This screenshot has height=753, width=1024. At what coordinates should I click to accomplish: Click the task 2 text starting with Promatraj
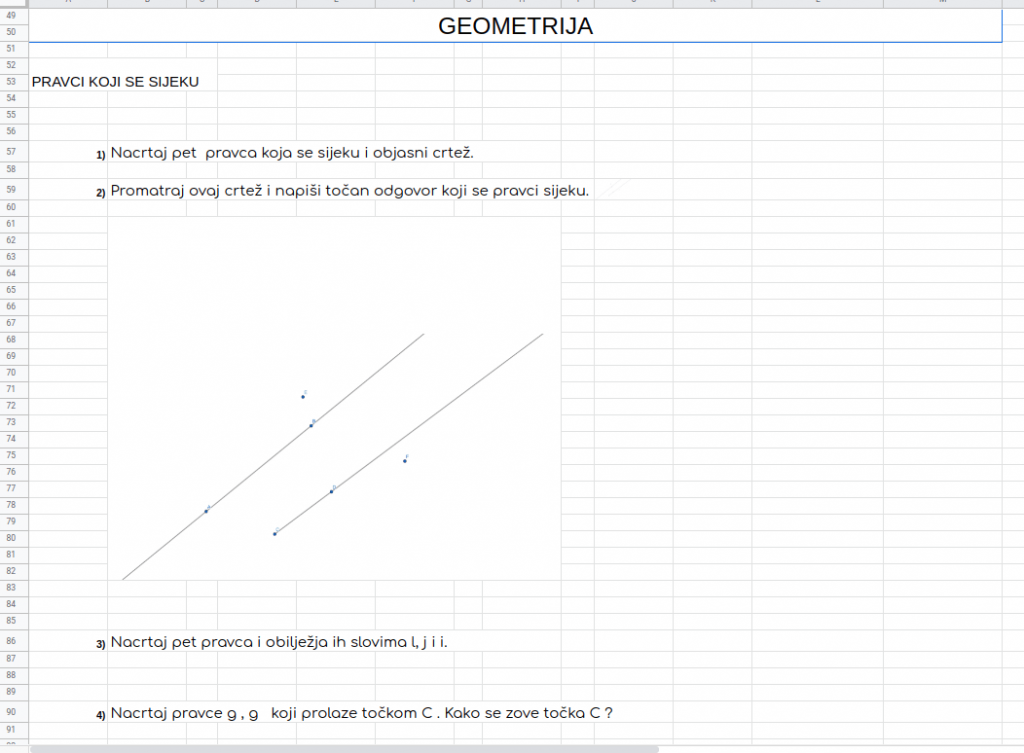[349, 190]
